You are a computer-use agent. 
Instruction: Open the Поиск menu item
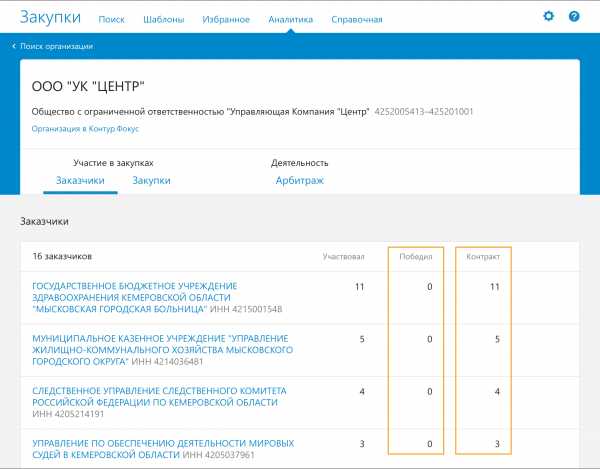coord(112,19)
